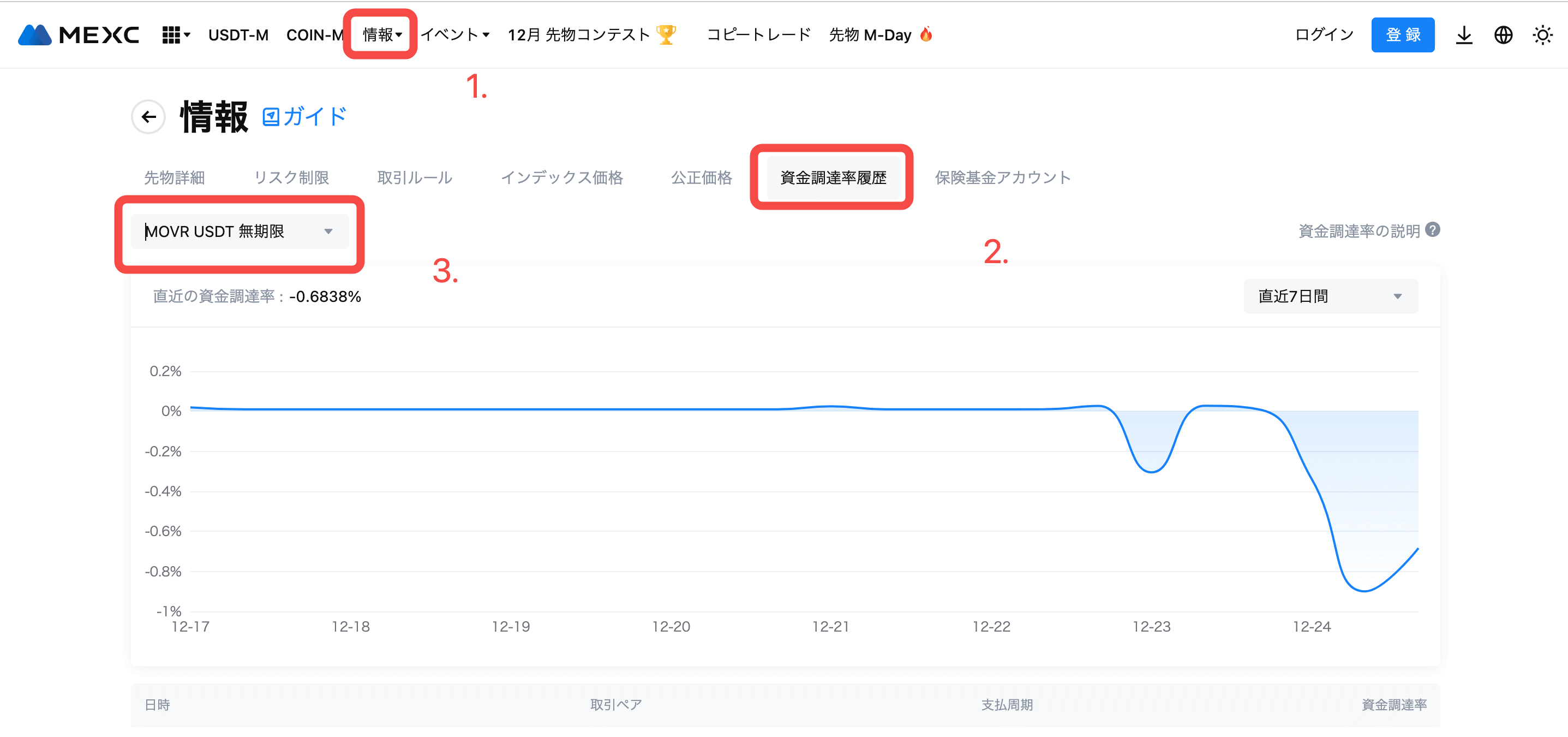Click the MEXC logo
Viewport: 1568px width, 737px height.
coord(79,35)
